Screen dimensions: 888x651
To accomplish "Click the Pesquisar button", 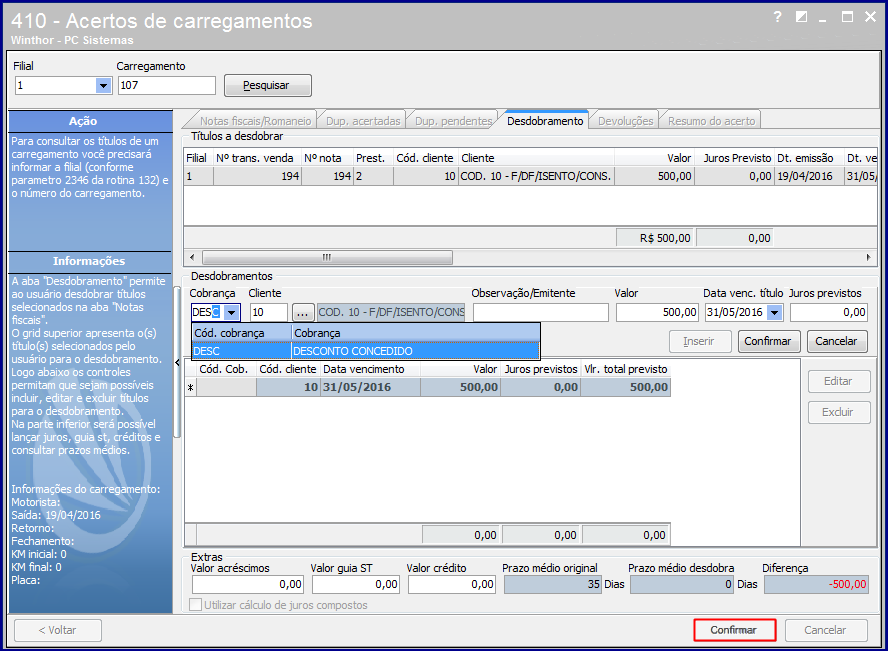I will 268,85.
